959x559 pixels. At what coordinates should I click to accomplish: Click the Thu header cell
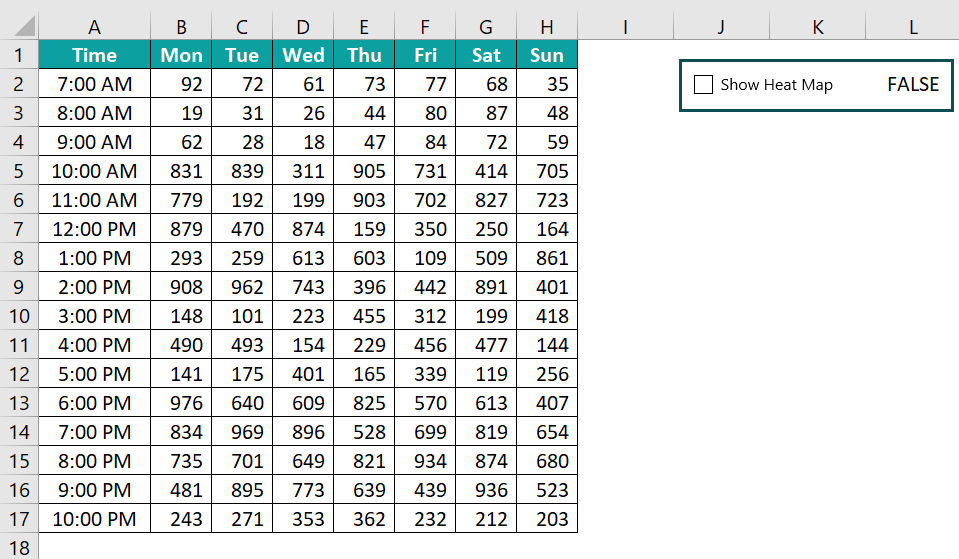364,55
